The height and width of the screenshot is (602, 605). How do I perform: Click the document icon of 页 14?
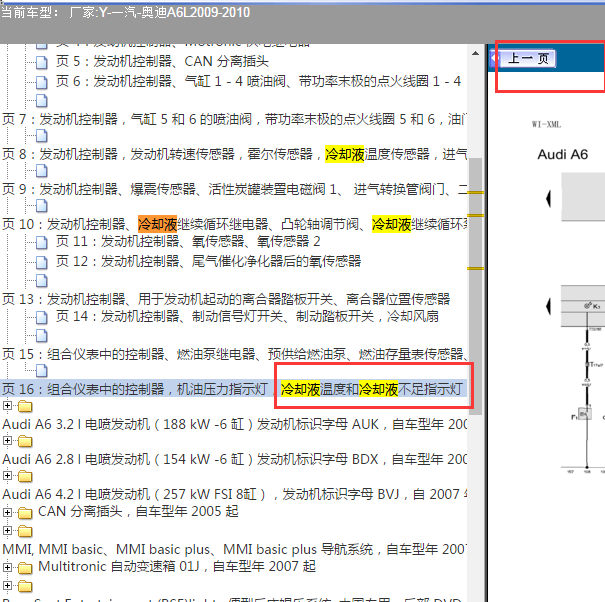point(41,317)
